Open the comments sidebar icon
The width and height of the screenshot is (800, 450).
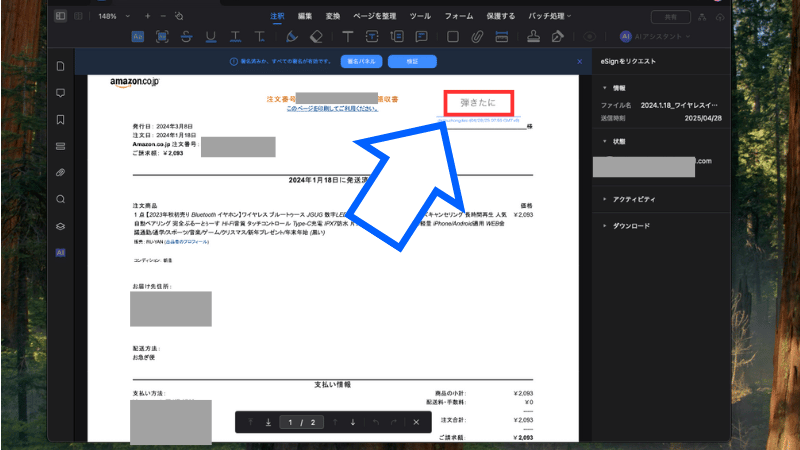point(60,93)
